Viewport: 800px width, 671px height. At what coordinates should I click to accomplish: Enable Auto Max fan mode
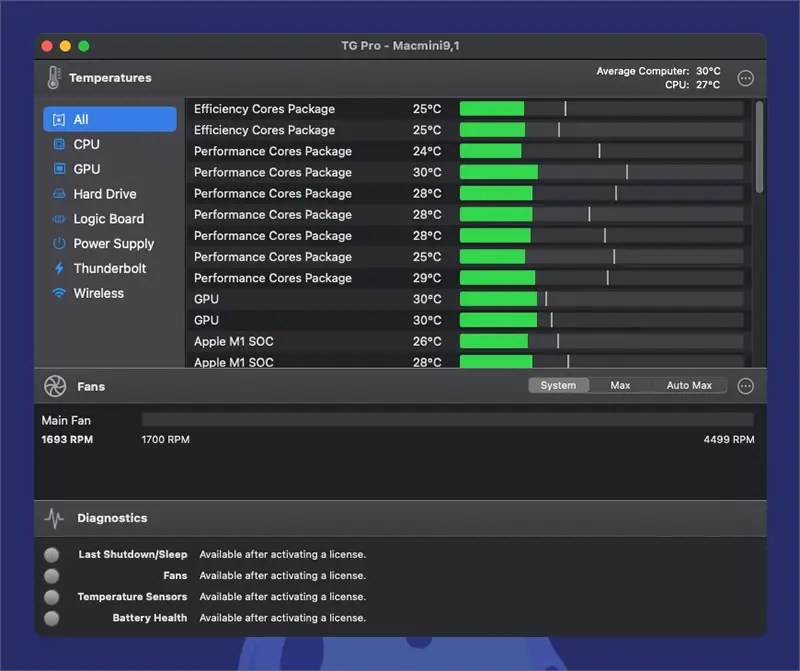pyautogui.click(x=689, y=384)
